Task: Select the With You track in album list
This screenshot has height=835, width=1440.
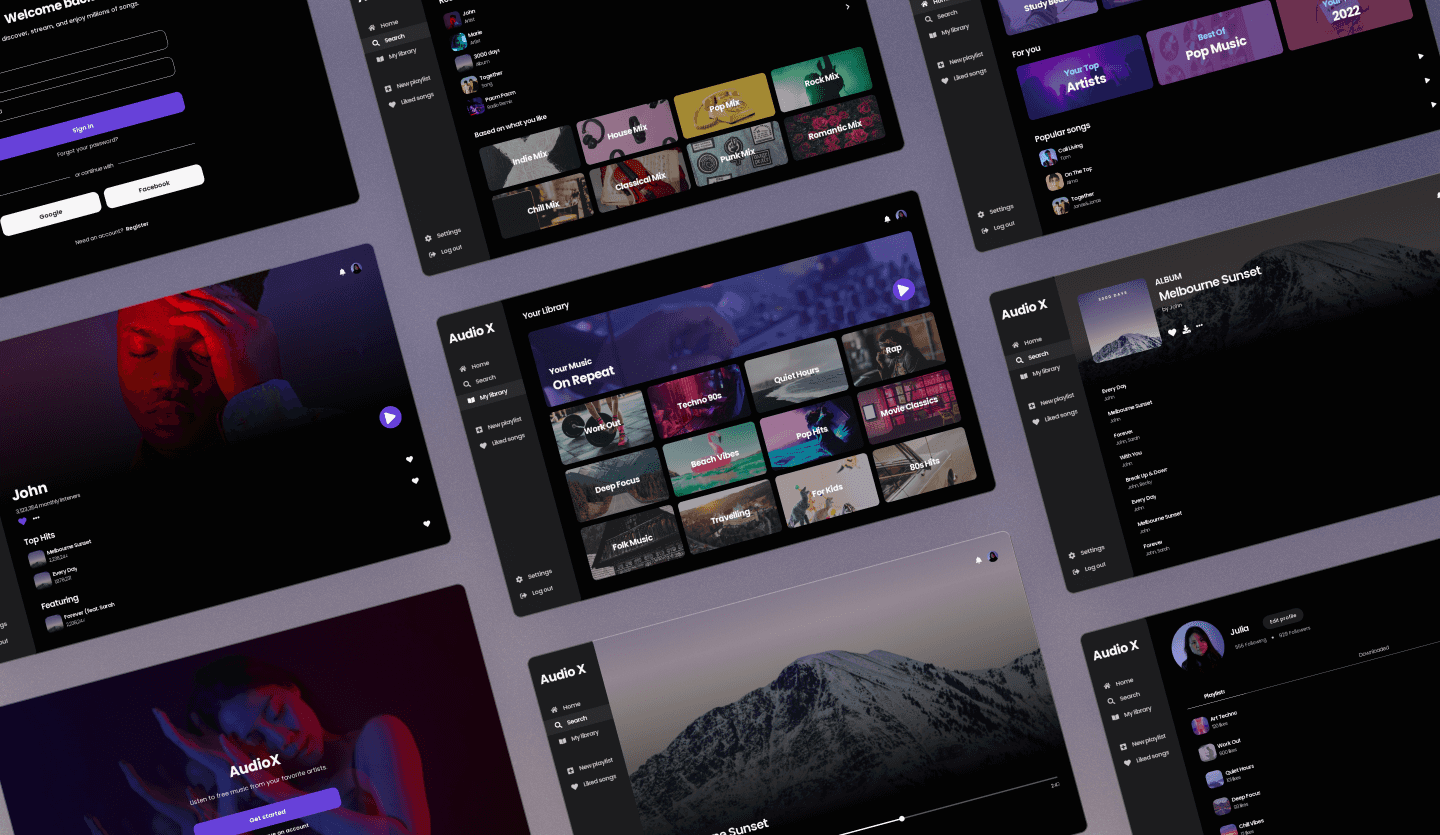Action: 1130,458
